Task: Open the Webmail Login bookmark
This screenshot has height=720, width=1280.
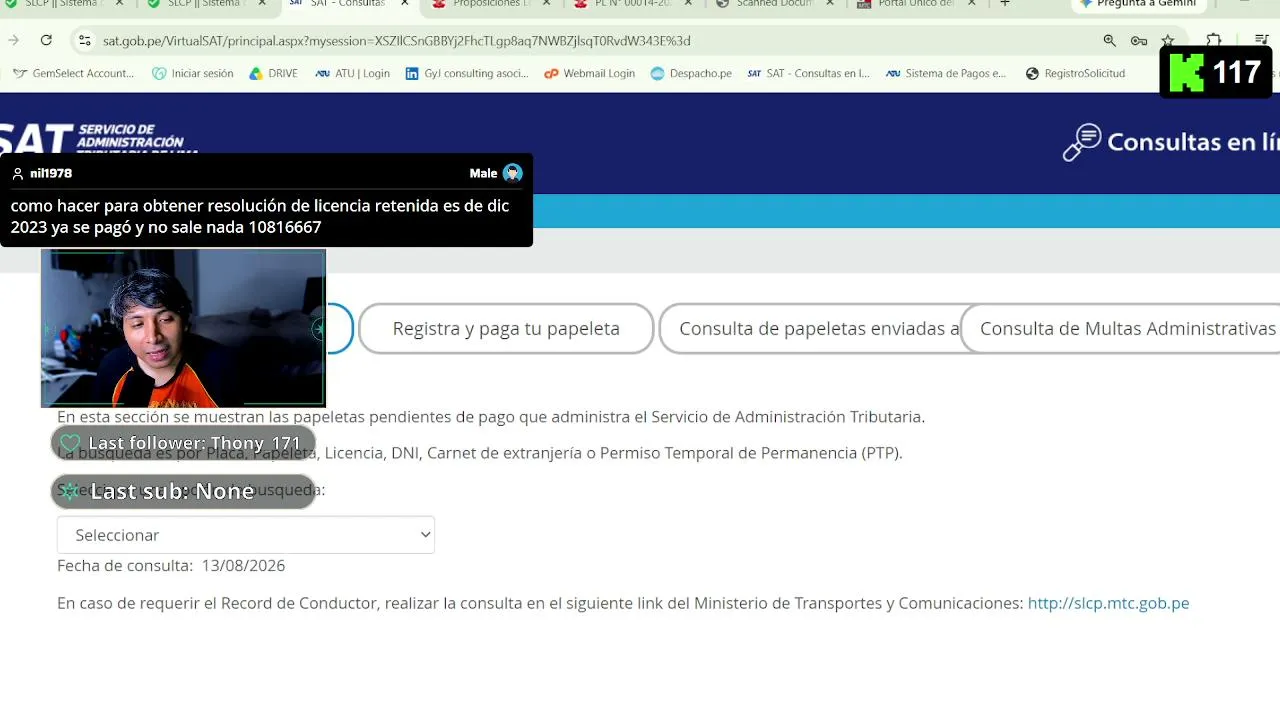Action: tap(589, 73)
